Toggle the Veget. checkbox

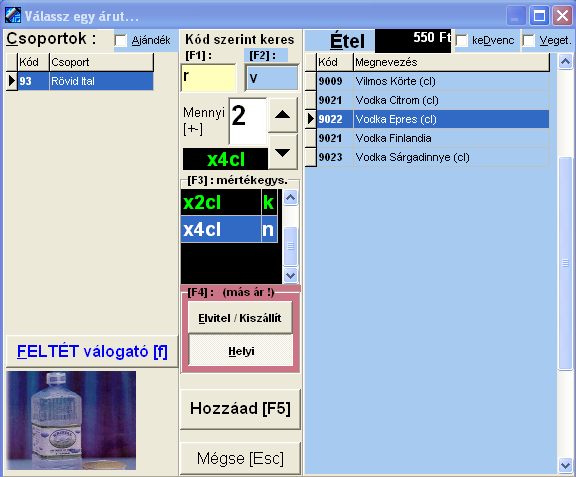pos(528,40)
